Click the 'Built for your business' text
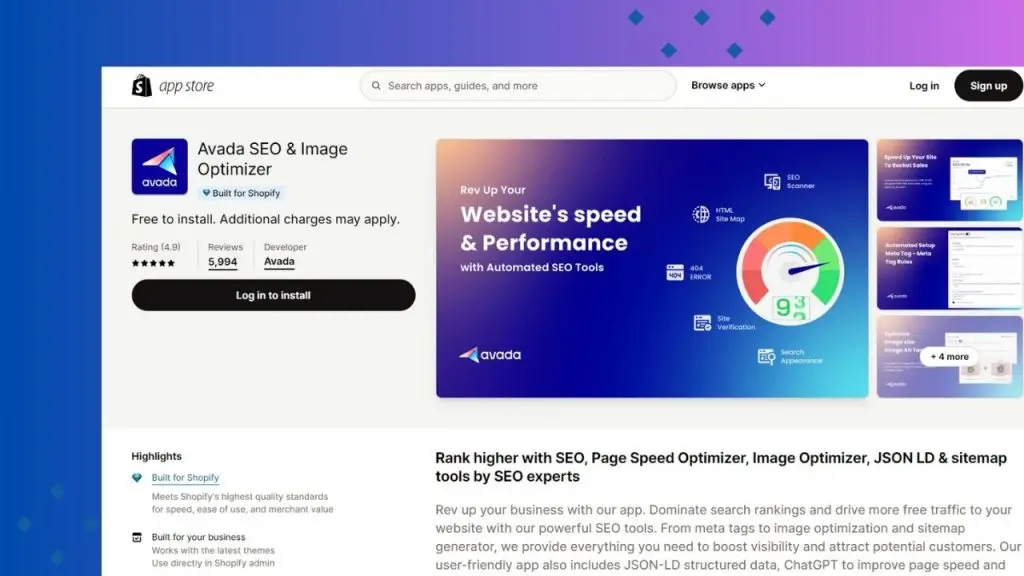1024x576 pixels. click(x=199, y=537)
